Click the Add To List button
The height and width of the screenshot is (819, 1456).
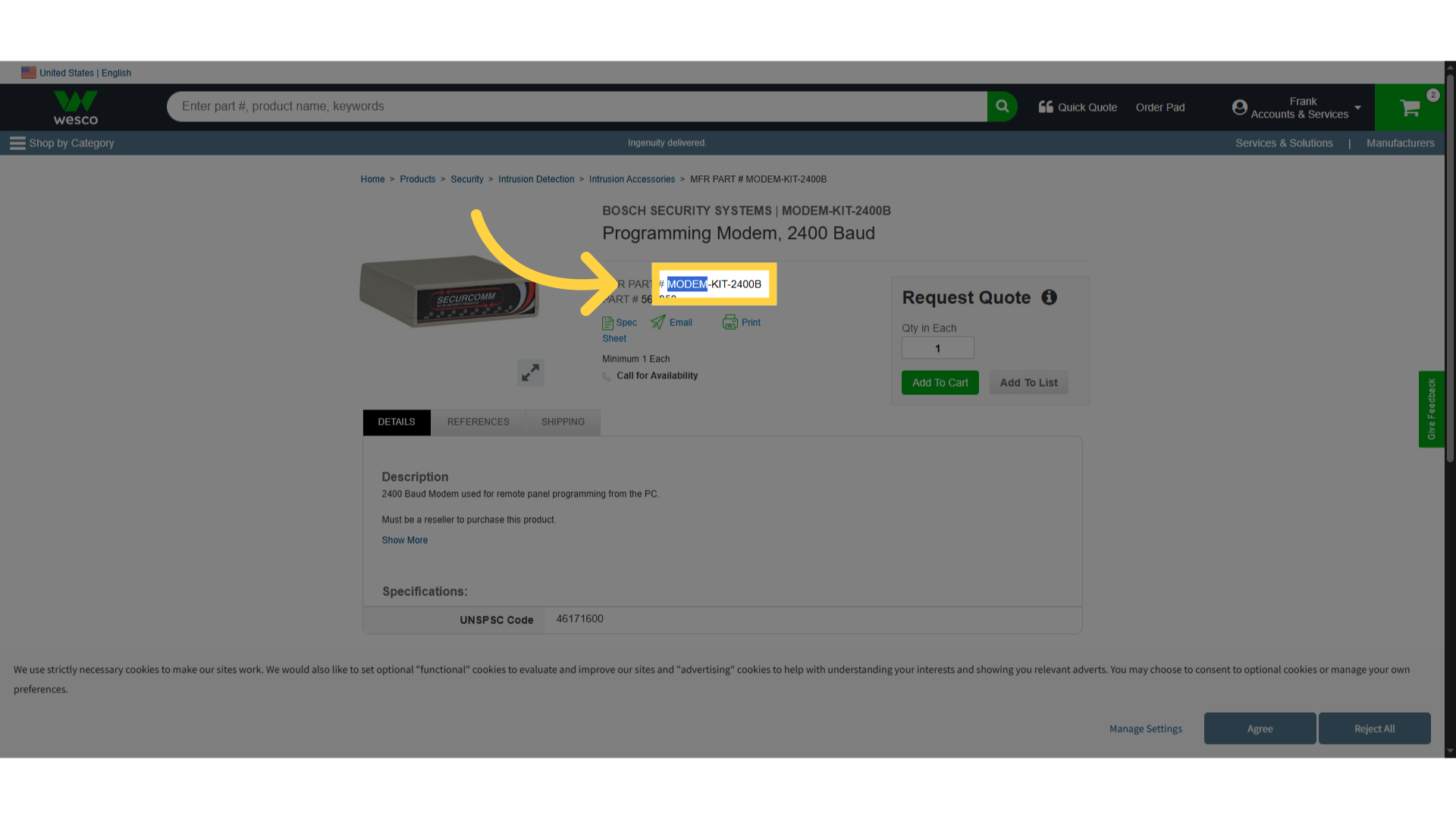click(x=1028, y=383)
